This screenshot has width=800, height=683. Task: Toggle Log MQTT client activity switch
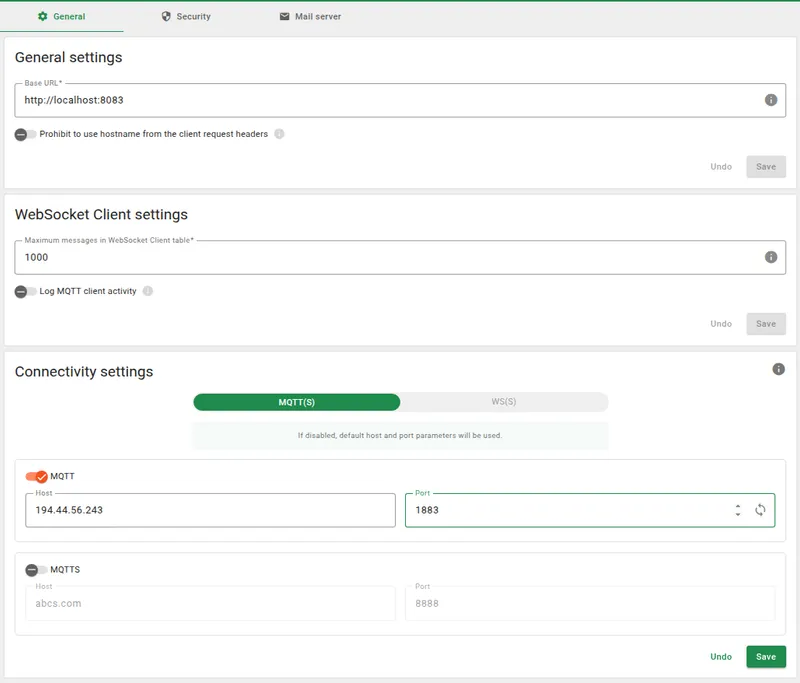pyautogui.click(x=25, y=291)
